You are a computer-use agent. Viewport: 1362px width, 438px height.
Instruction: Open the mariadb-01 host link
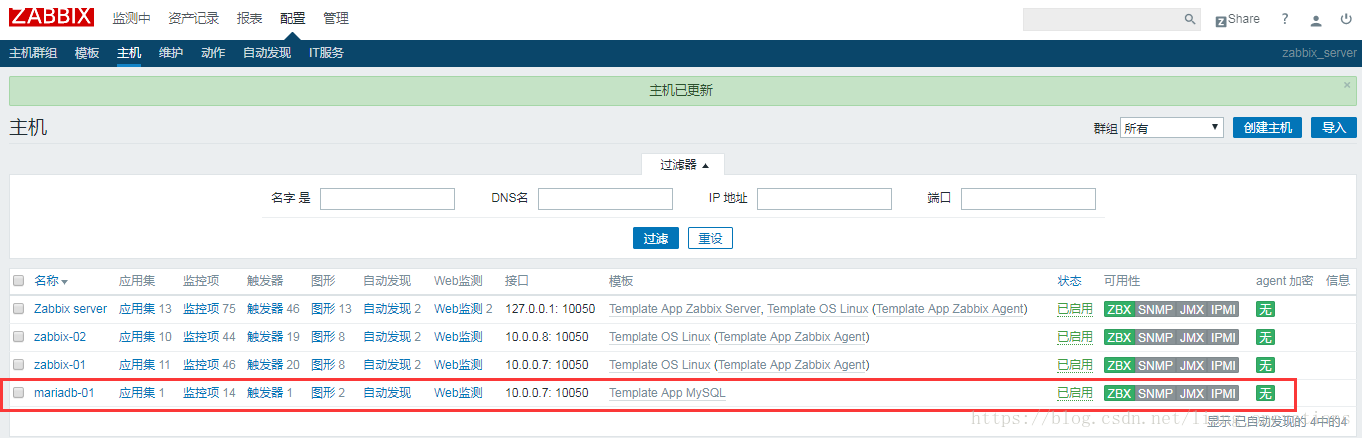click(x=64, y=393)
